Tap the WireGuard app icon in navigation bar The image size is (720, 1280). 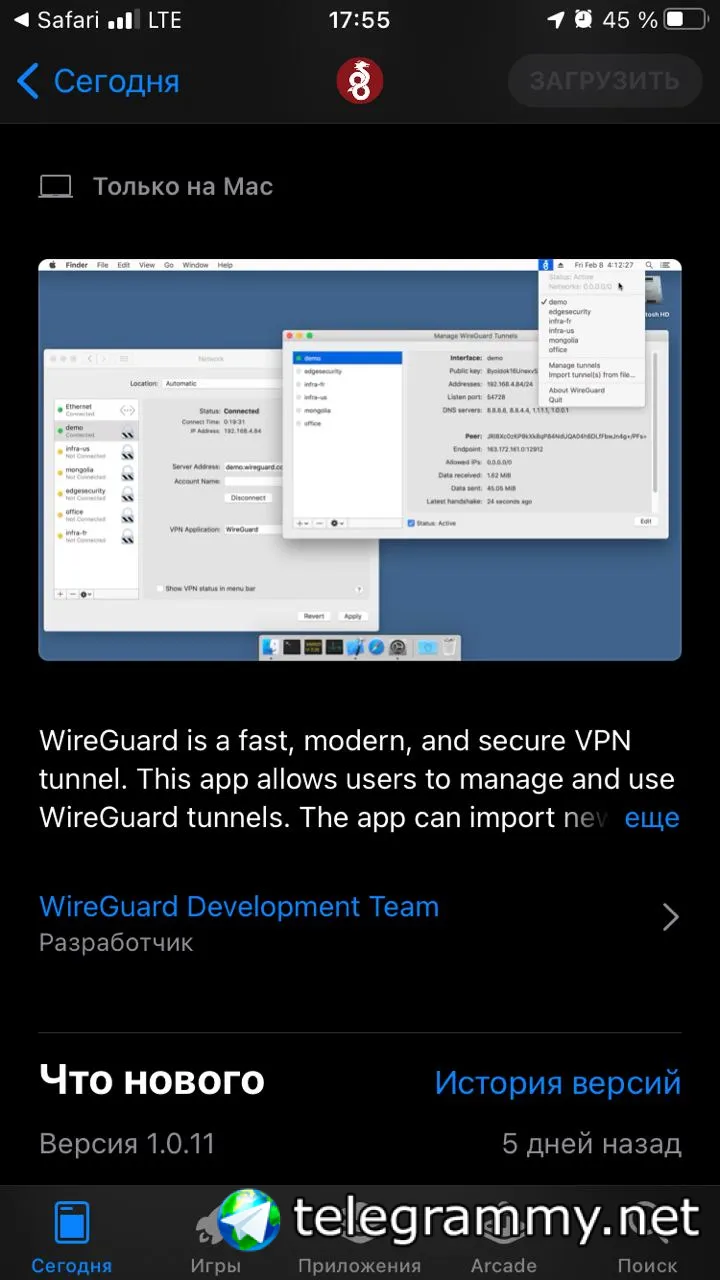coord(360,81)
